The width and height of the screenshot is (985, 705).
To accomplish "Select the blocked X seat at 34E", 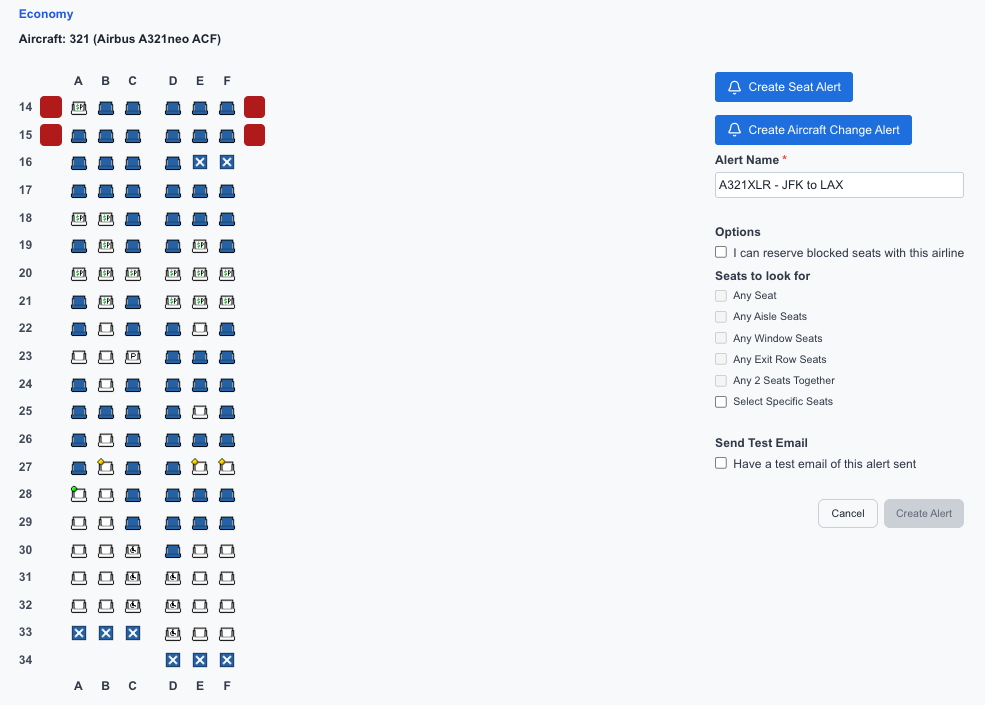I will click(x=199, y=659).
